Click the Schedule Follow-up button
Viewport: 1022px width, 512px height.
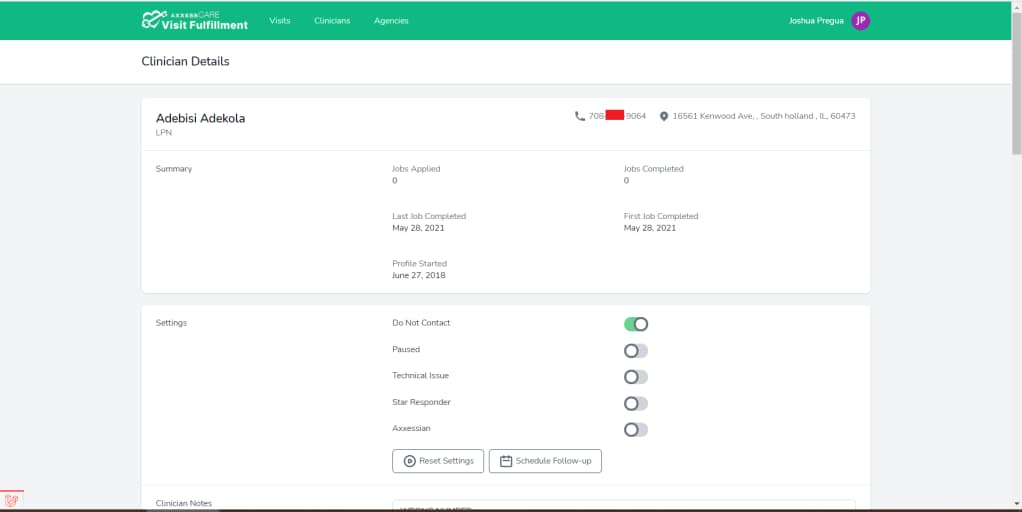tap(545, 461)
